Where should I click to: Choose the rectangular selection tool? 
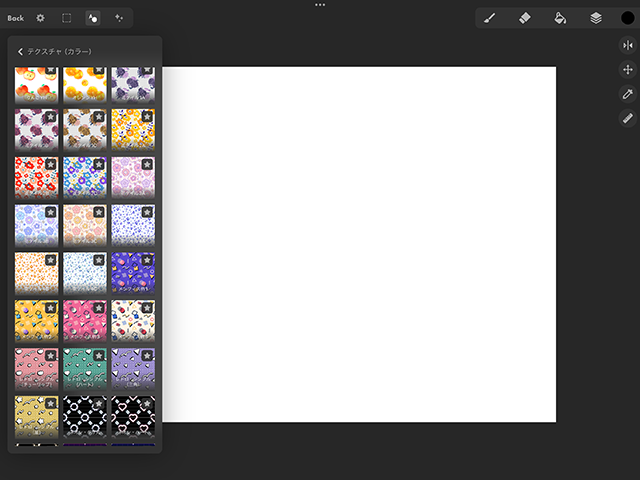(67, 18)
